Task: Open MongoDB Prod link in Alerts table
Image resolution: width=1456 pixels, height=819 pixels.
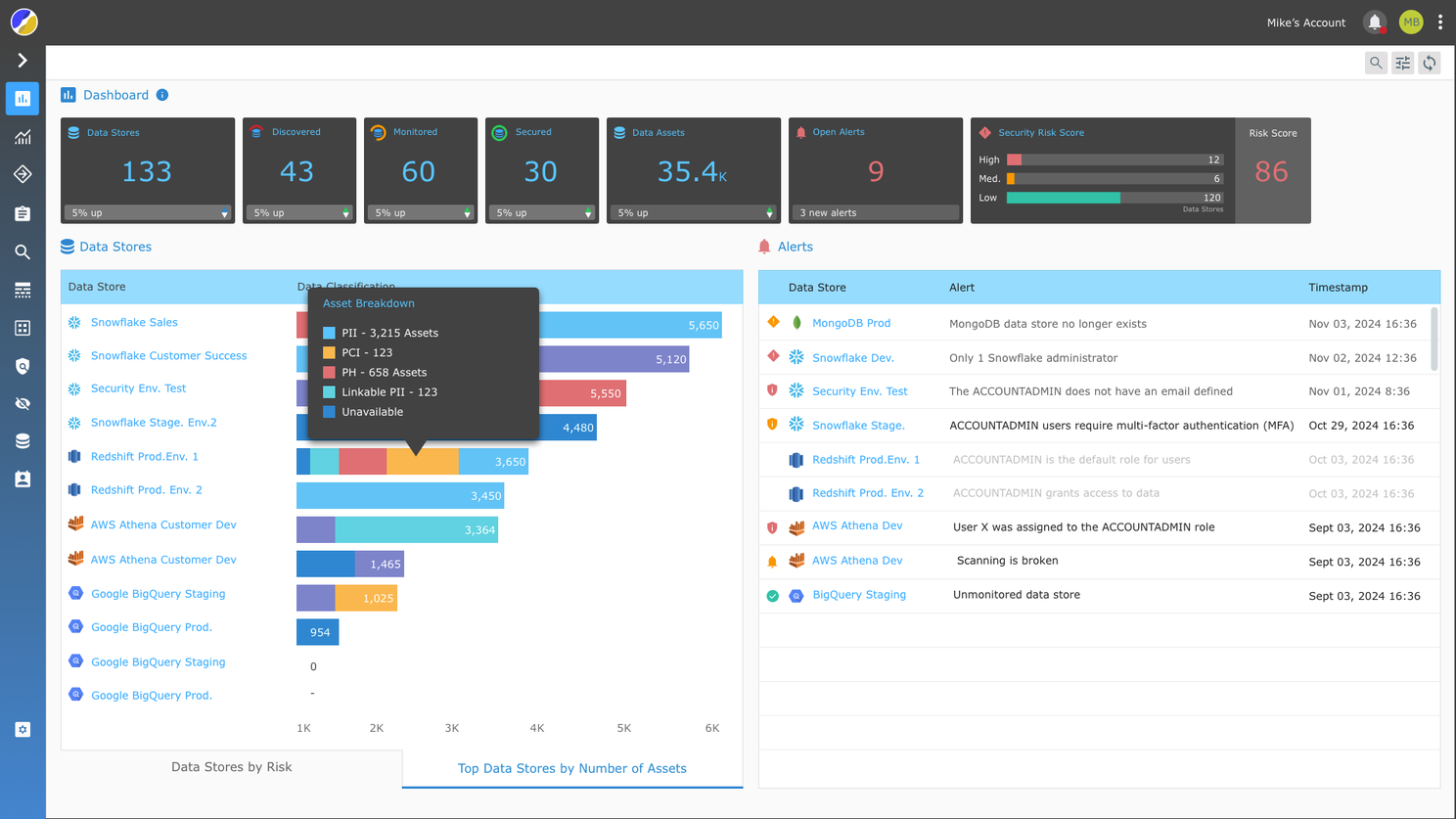Action: (850, 323)
